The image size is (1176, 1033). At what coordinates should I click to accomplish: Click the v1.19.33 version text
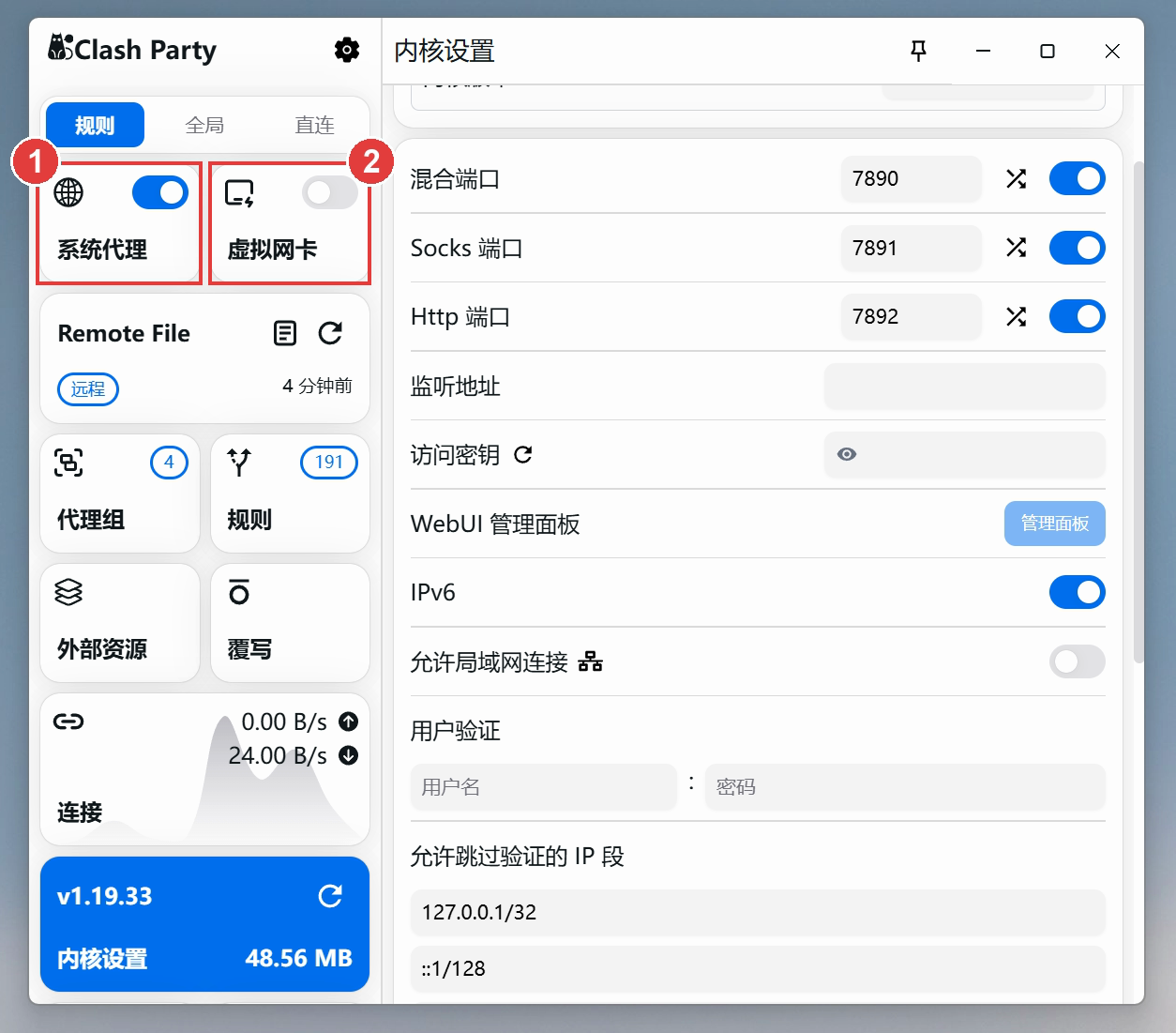pyautogui.click(x=104, y=896)
